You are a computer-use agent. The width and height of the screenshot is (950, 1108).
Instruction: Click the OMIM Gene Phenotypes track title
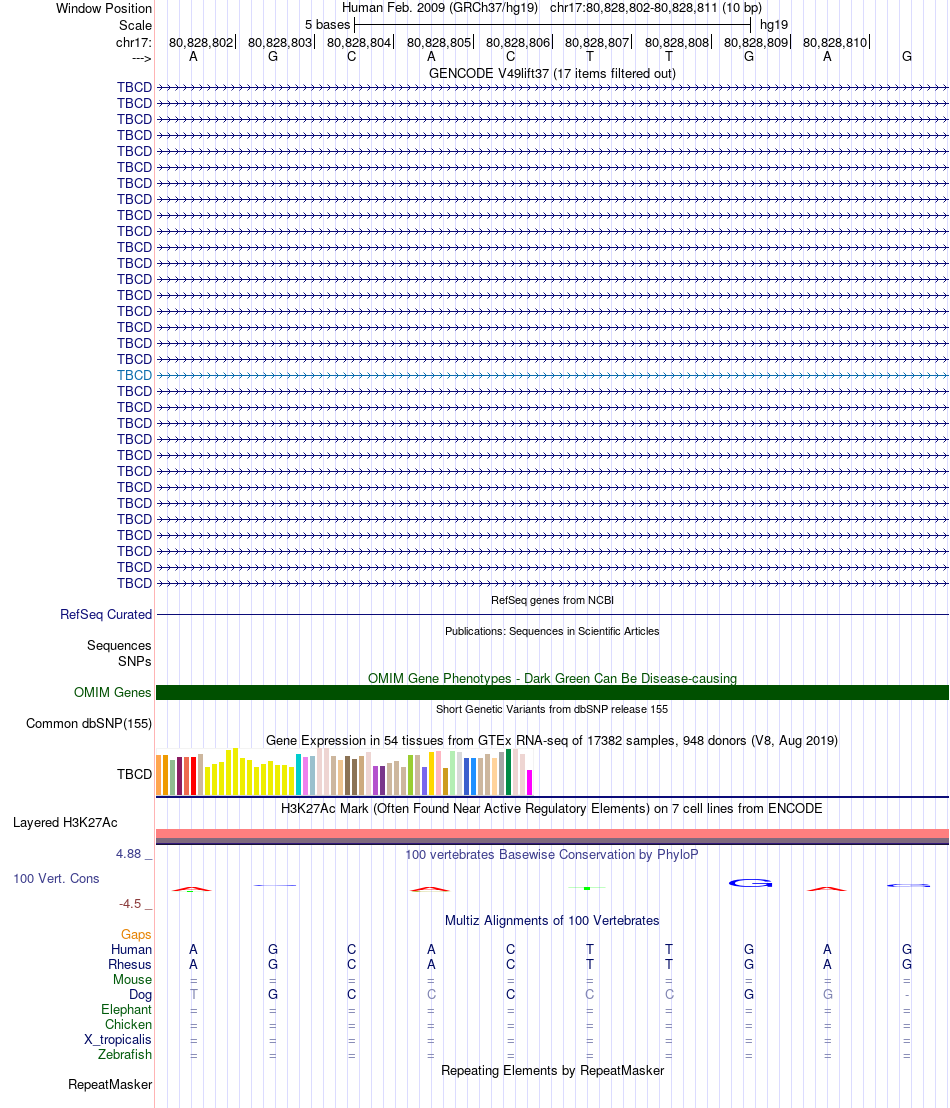click(x=552, y=678)
